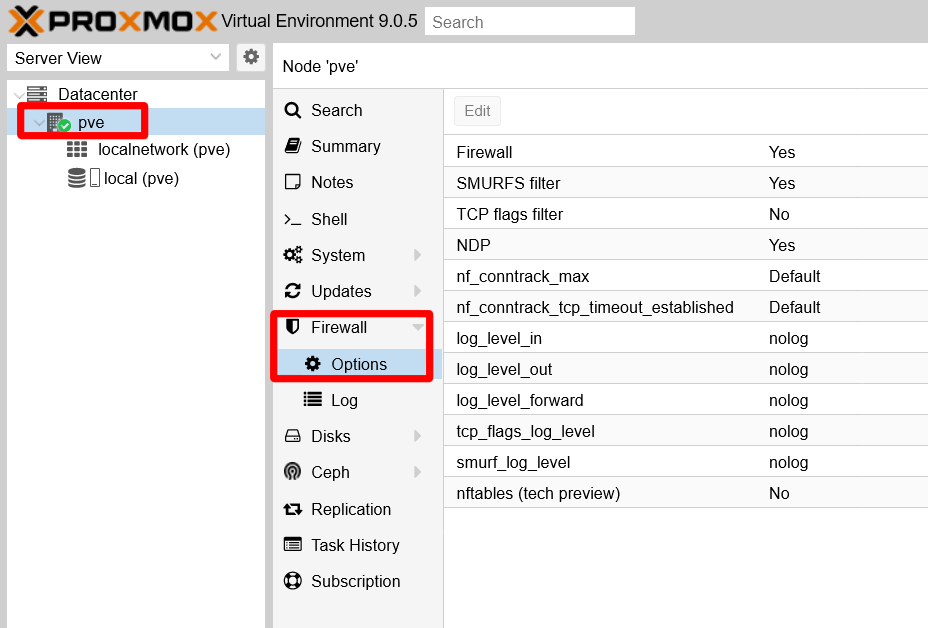
Task: Click the Search magnifier icon in node menu
Action: coord(290,110)
